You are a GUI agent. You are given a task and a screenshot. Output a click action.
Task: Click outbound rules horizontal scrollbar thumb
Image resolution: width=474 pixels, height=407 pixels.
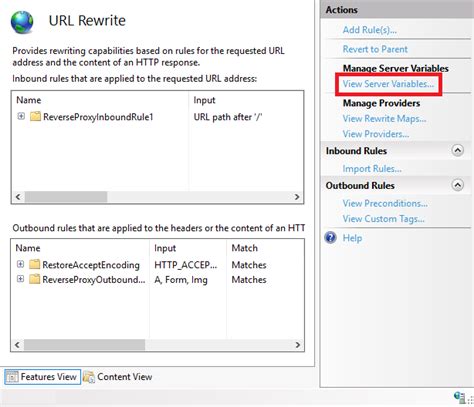tap(84, 345)
